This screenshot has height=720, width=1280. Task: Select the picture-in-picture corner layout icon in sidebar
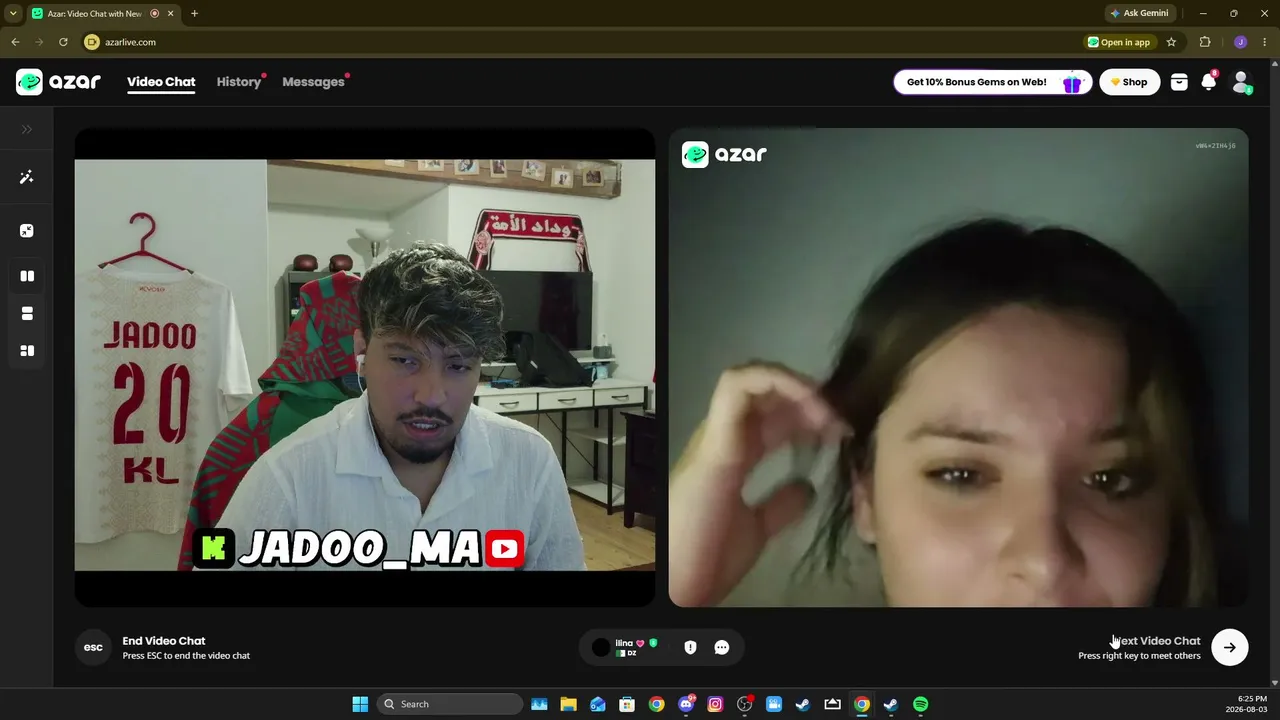[x=27, y=231]
